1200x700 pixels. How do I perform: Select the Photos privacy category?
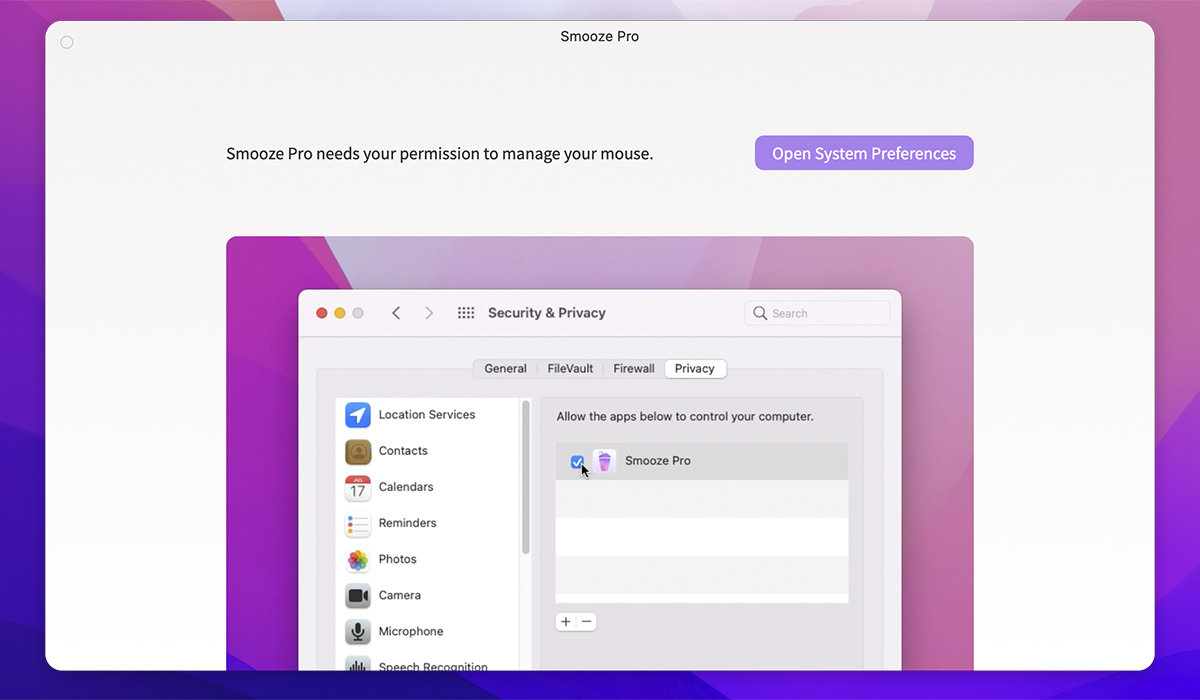[x=398, y=559]
